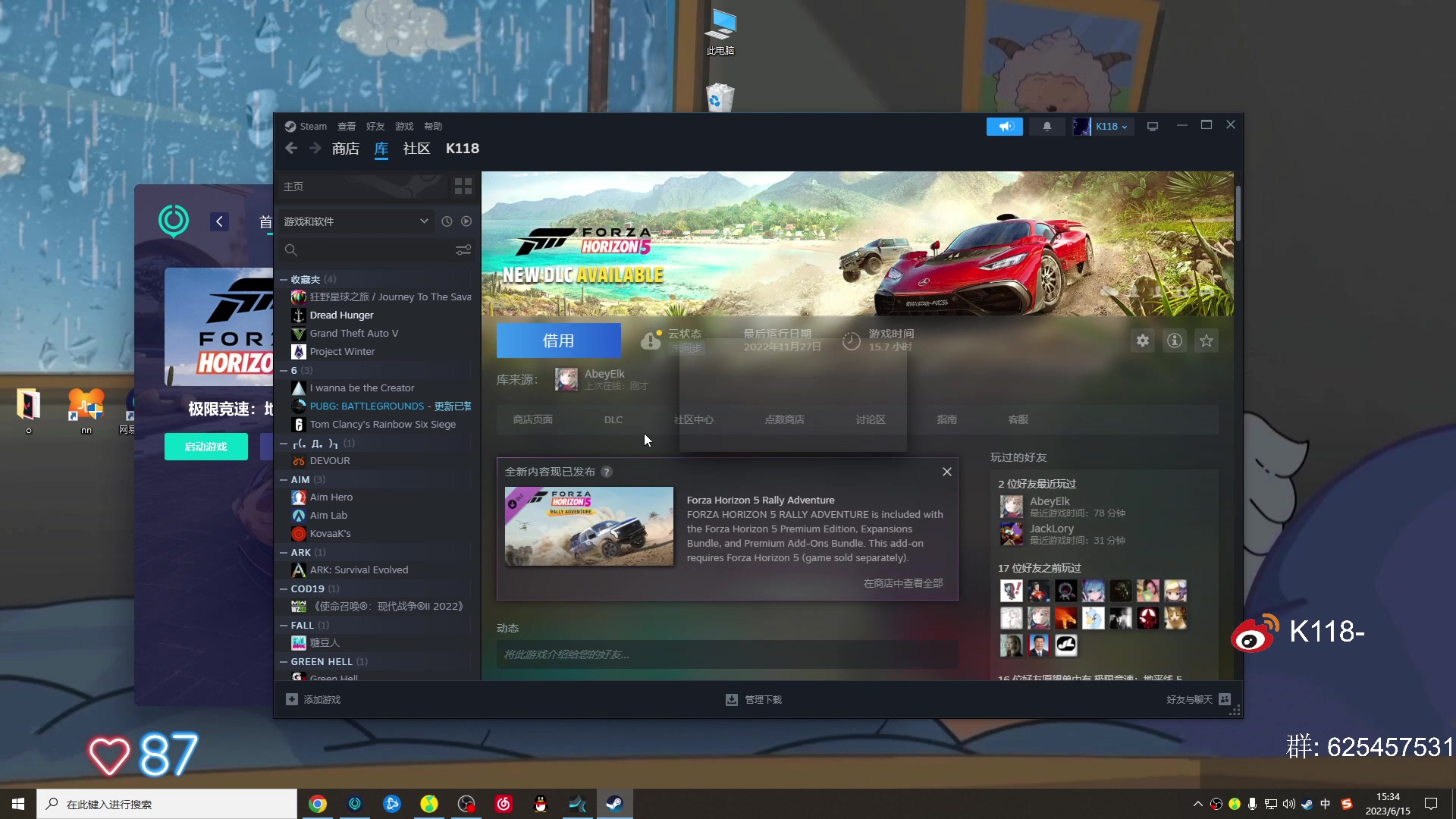Collapse the COD19 collection
Image resolution: width=1456 pixels, height=819 pixels.
tap(283, 589)
